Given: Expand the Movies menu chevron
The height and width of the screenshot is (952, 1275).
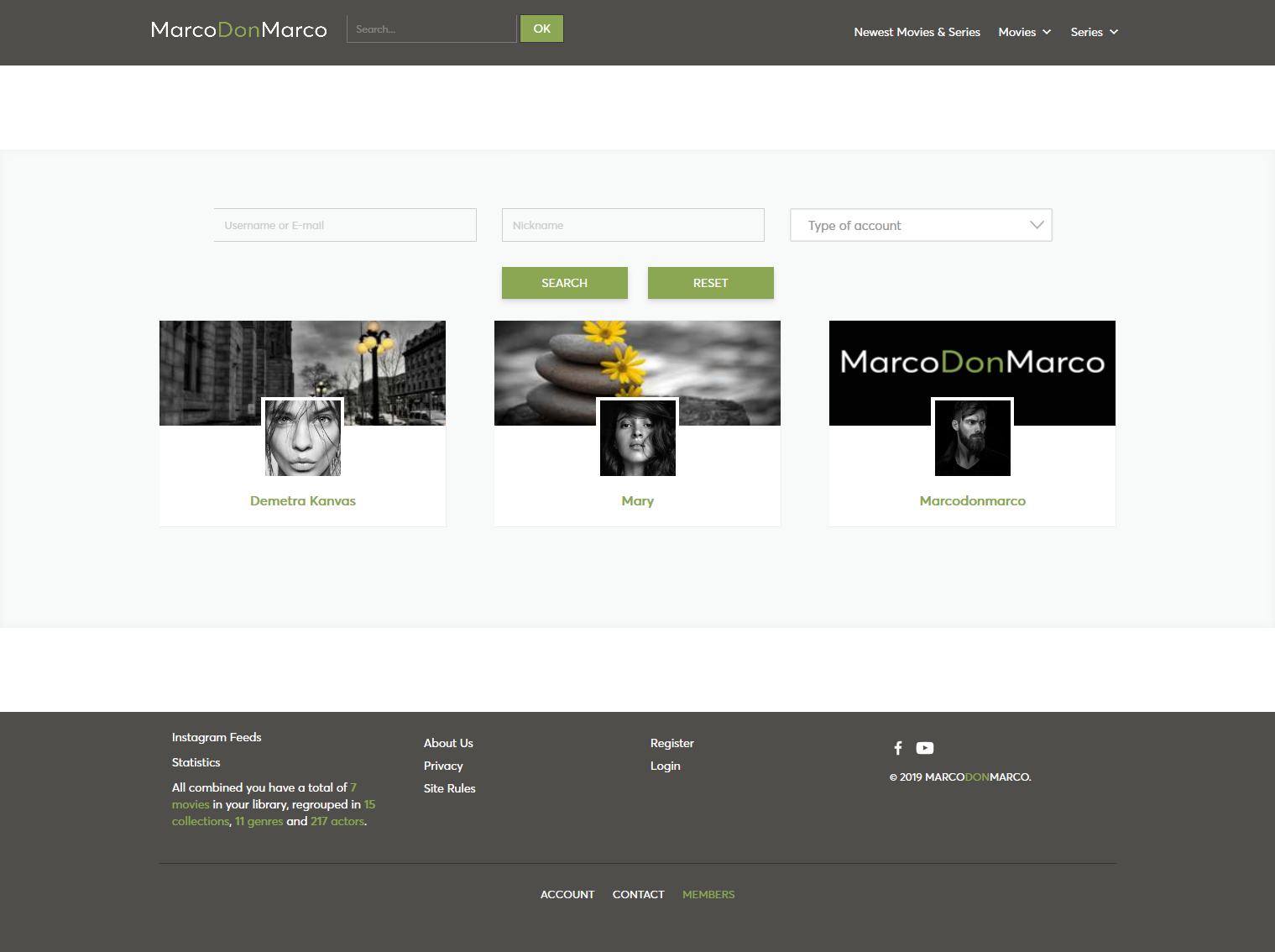Looking at the screenshot, I should (1047, 32).
